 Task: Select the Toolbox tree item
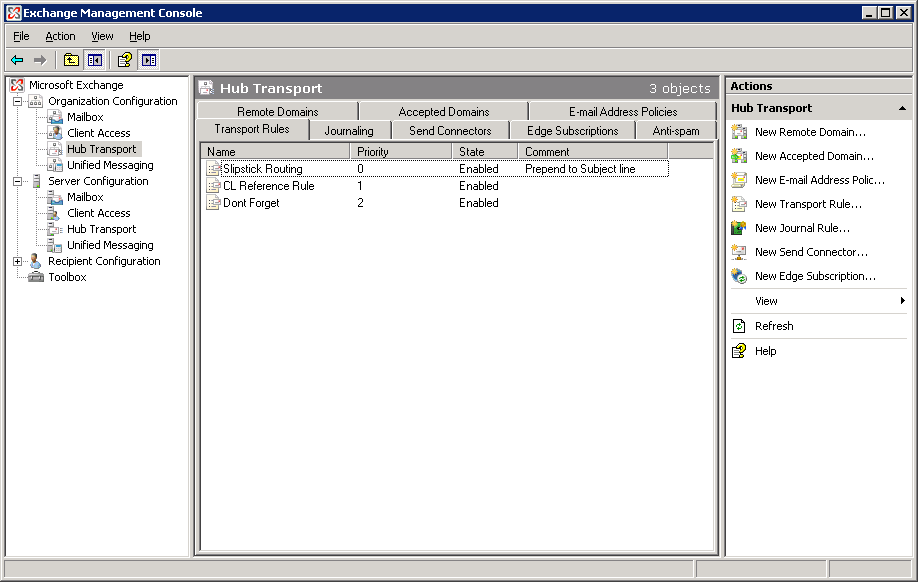coord(67,277)
